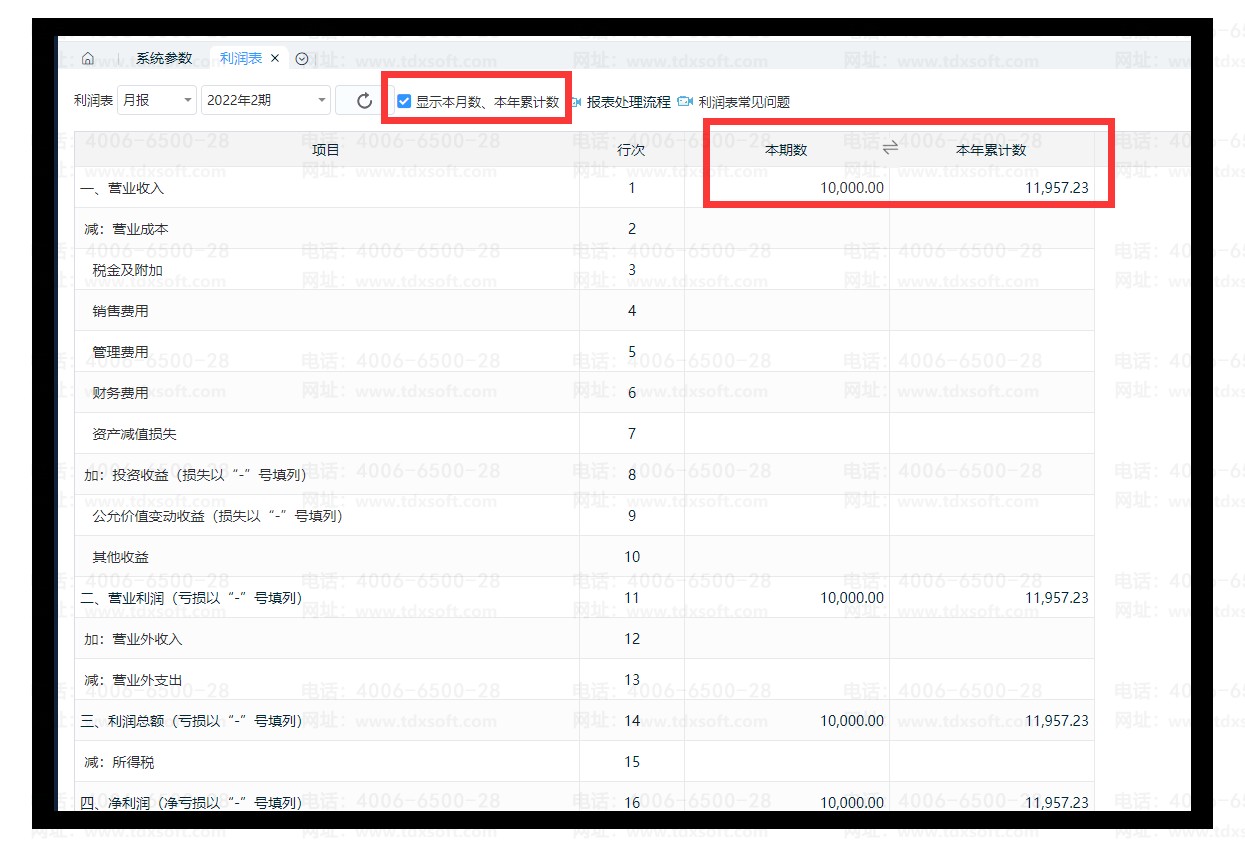Viewport: 1245px width, 847px height.
Task: Open 利润表常见问题 help link
Action: click(x=744, y=102)
